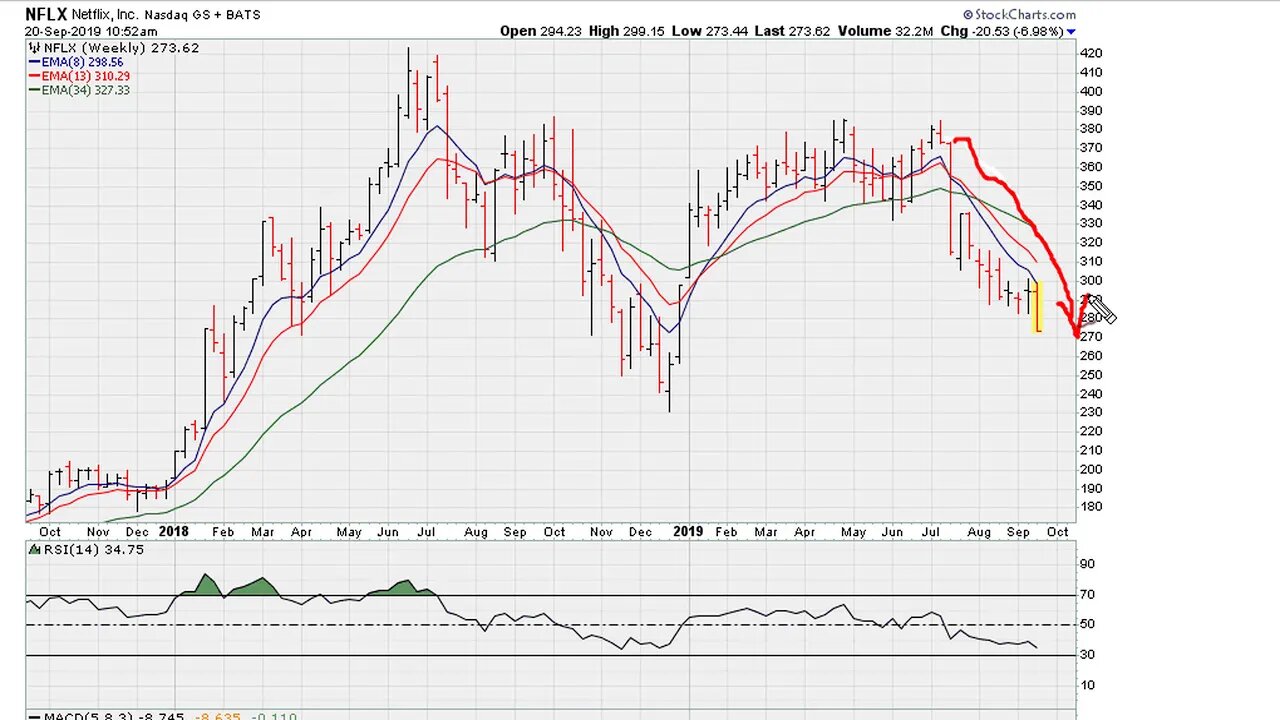This screenshot has width=1280, height=720.
Task: Click the blue EMA(8) line marker in legend
Action: [34, 62]
